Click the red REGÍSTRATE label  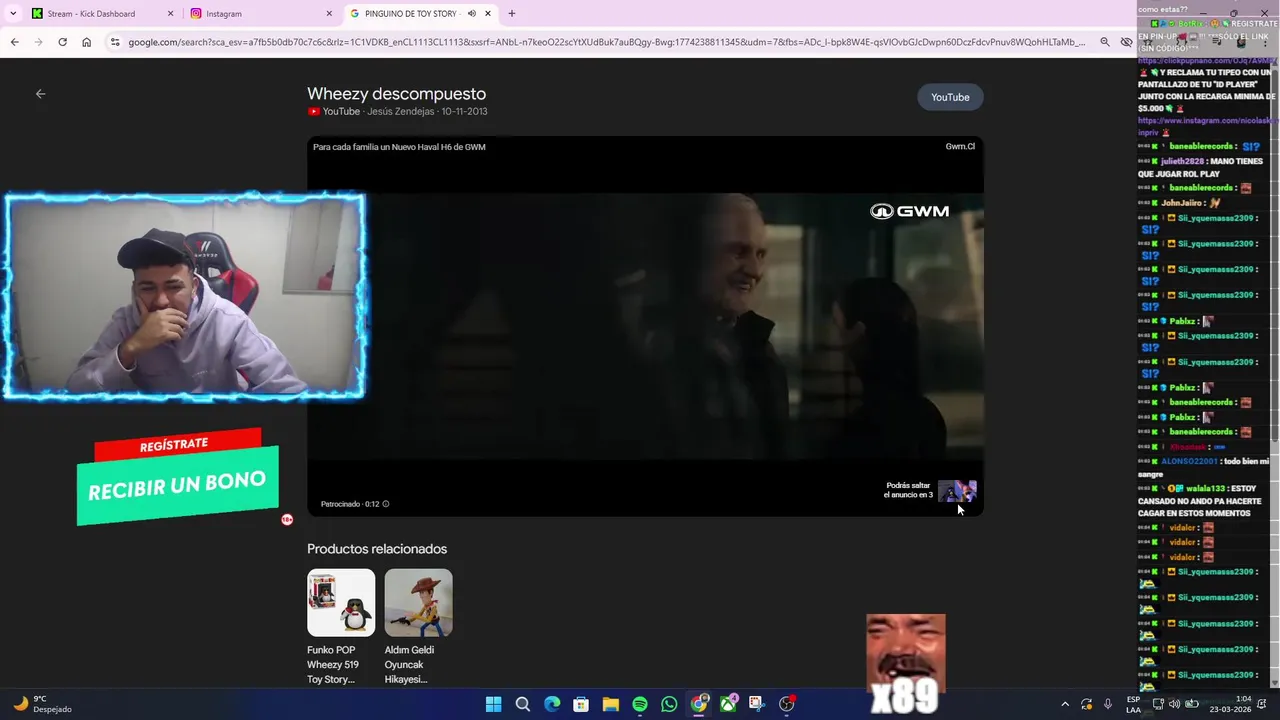click(x=177, y=444)
